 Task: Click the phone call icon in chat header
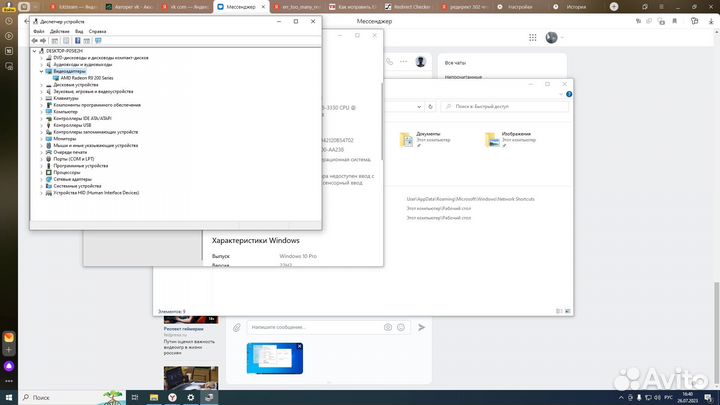click(389, 62)
